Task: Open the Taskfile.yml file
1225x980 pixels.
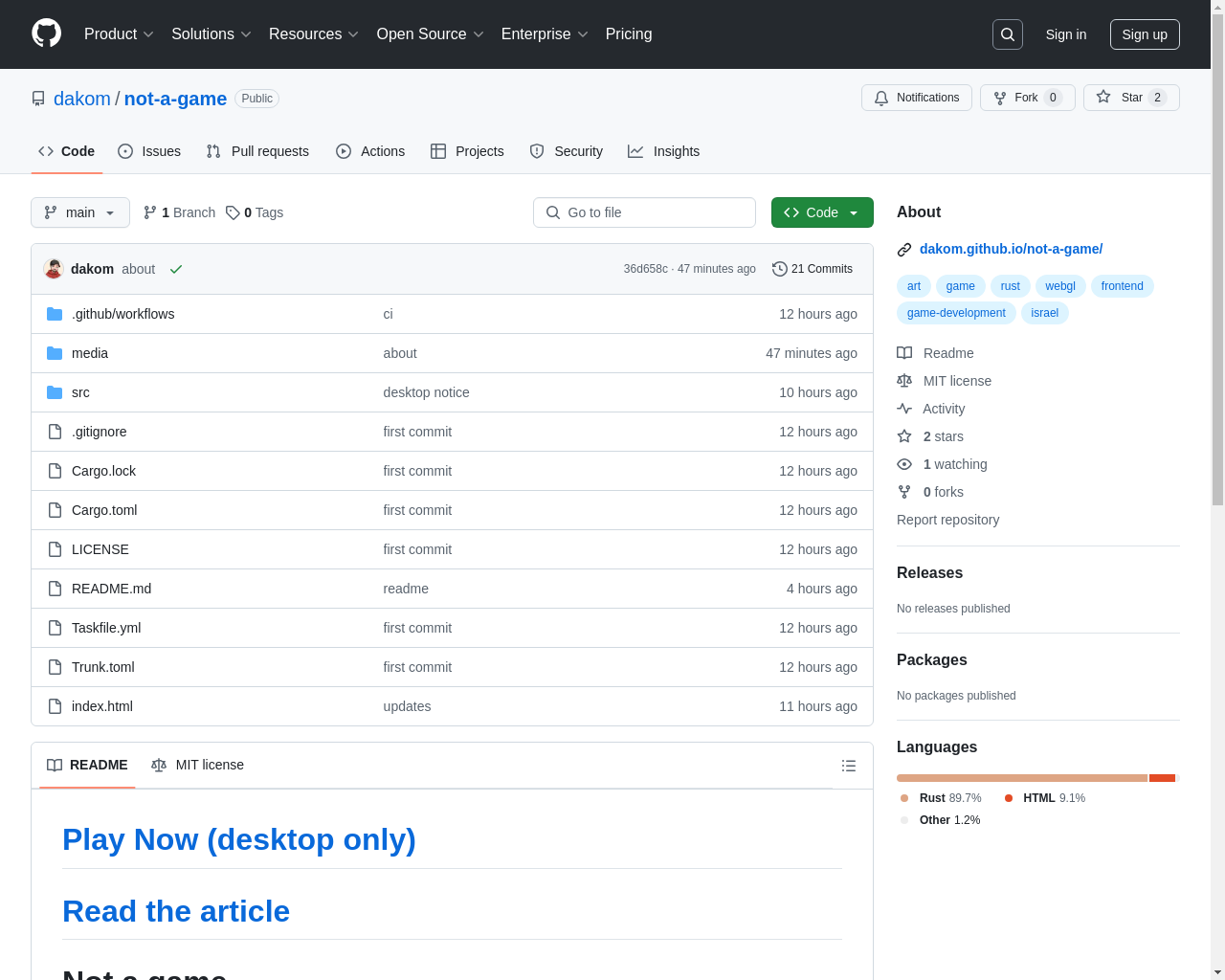Action: [x=106, y=628]
